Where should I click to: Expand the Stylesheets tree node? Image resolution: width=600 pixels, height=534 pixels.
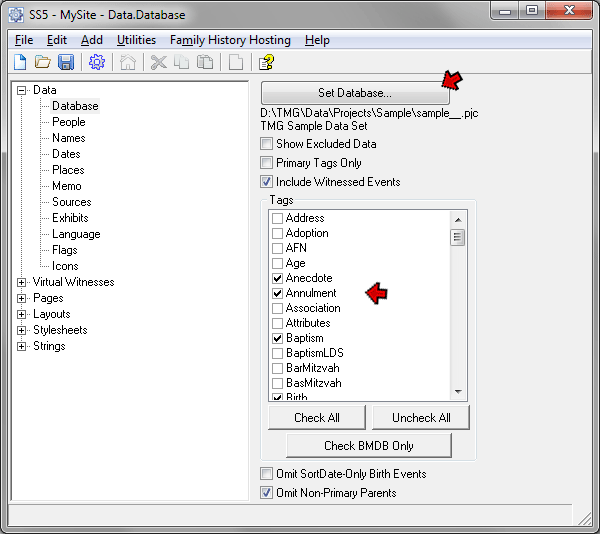(22, 330)
